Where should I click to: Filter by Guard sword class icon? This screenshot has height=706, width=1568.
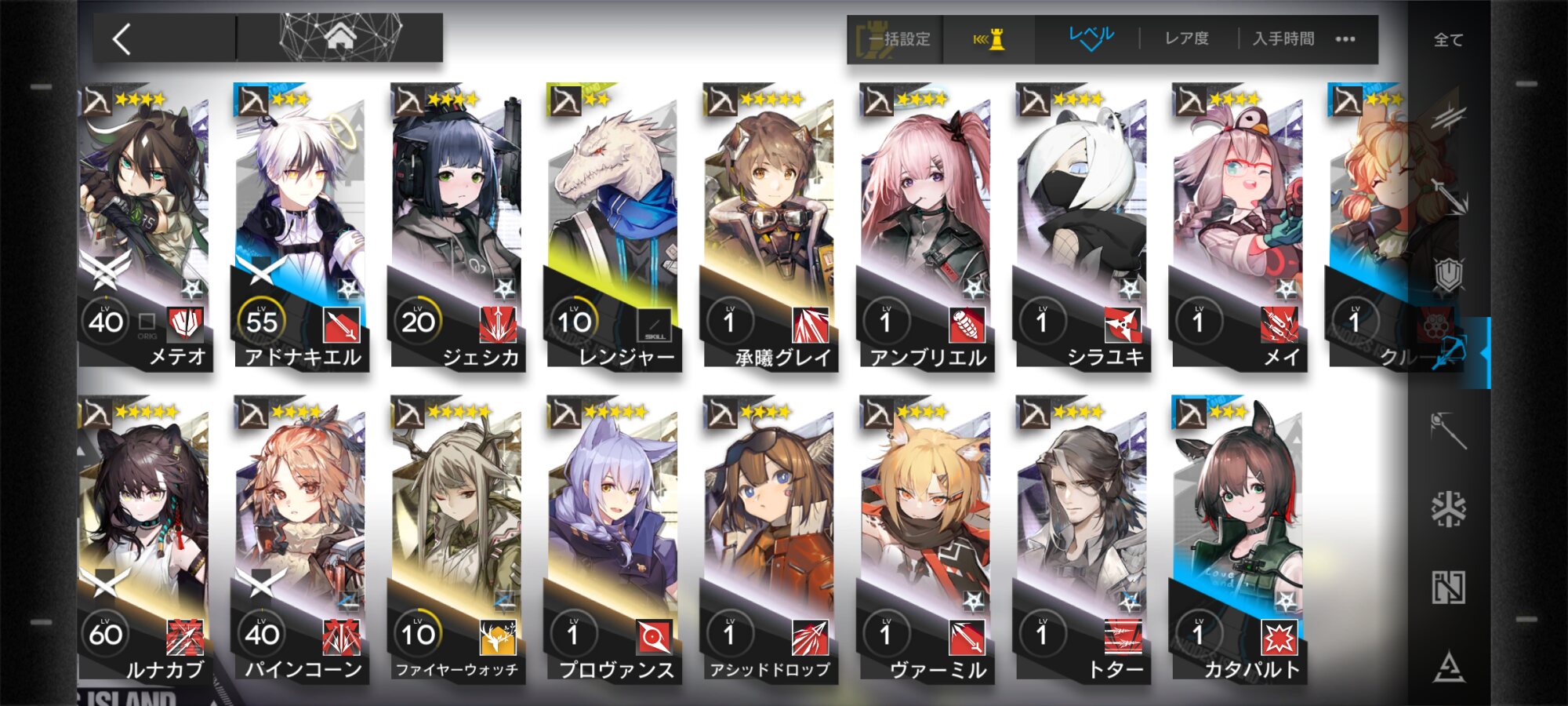click(1447, 195)
